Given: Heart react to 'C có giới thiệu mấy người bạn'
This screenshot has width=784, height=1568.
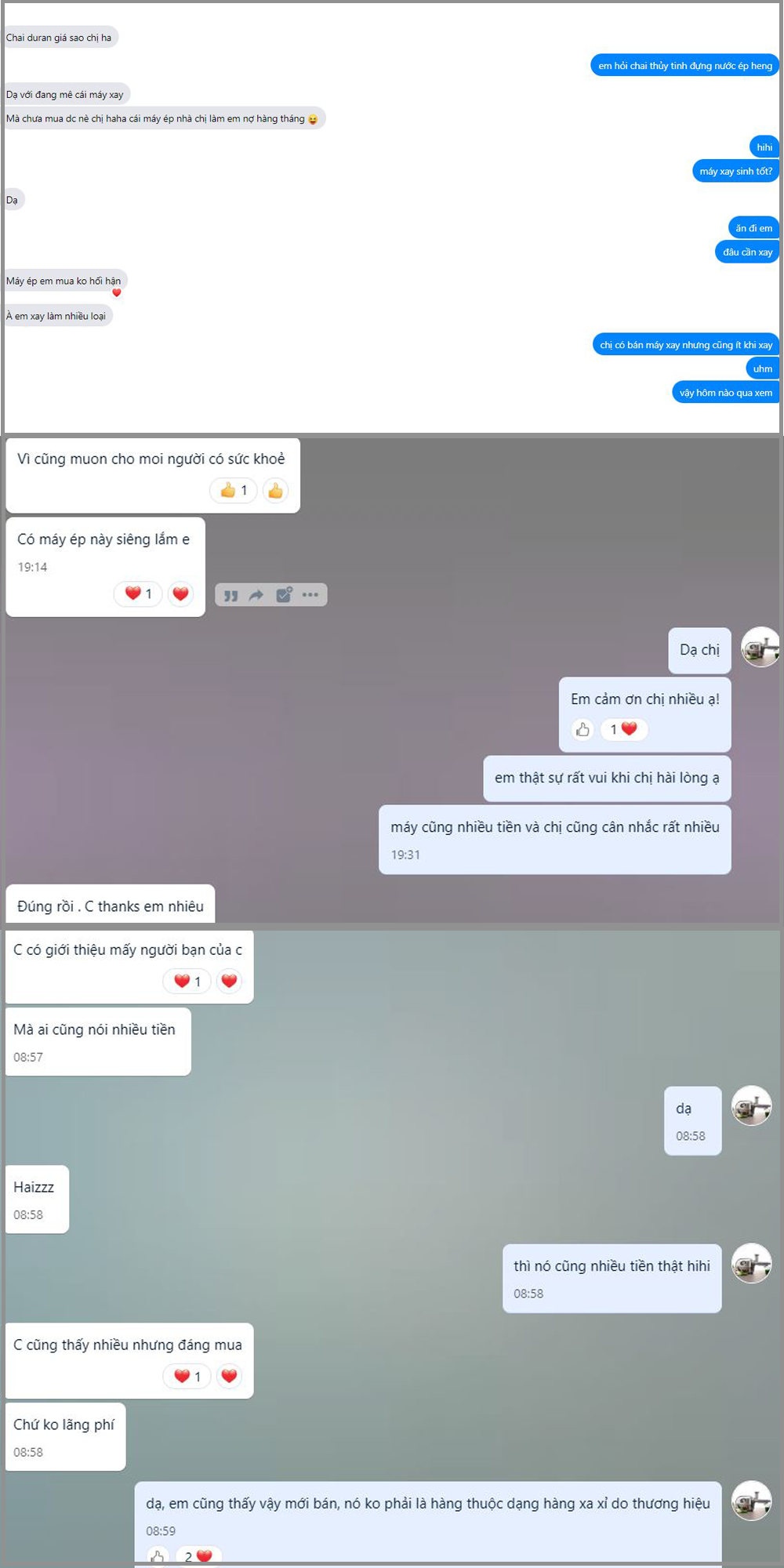Looking at the screenshot, I should 229,981.
